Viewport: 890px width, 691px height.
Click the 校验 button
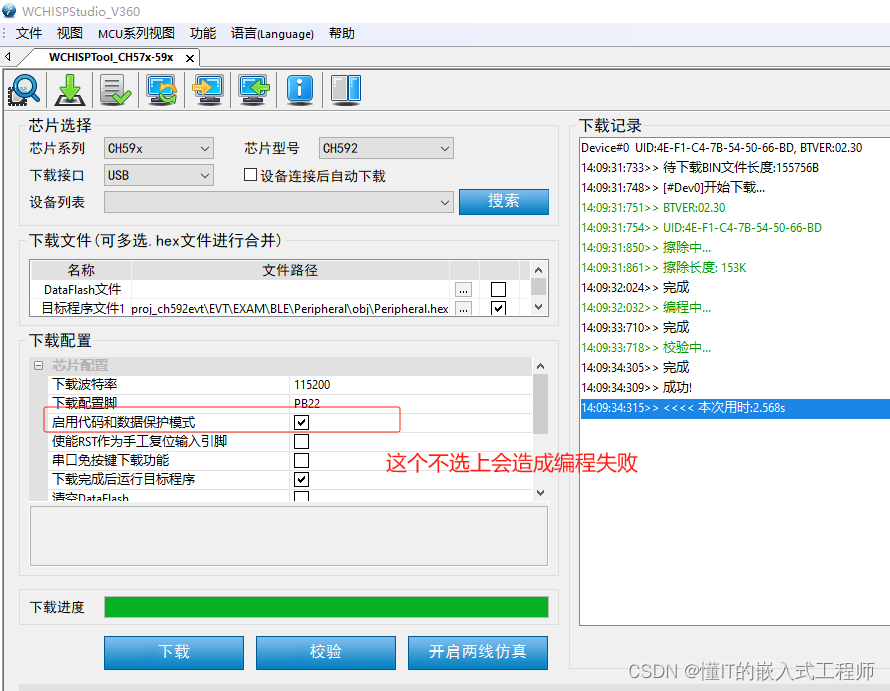click(x=326, y=652)
